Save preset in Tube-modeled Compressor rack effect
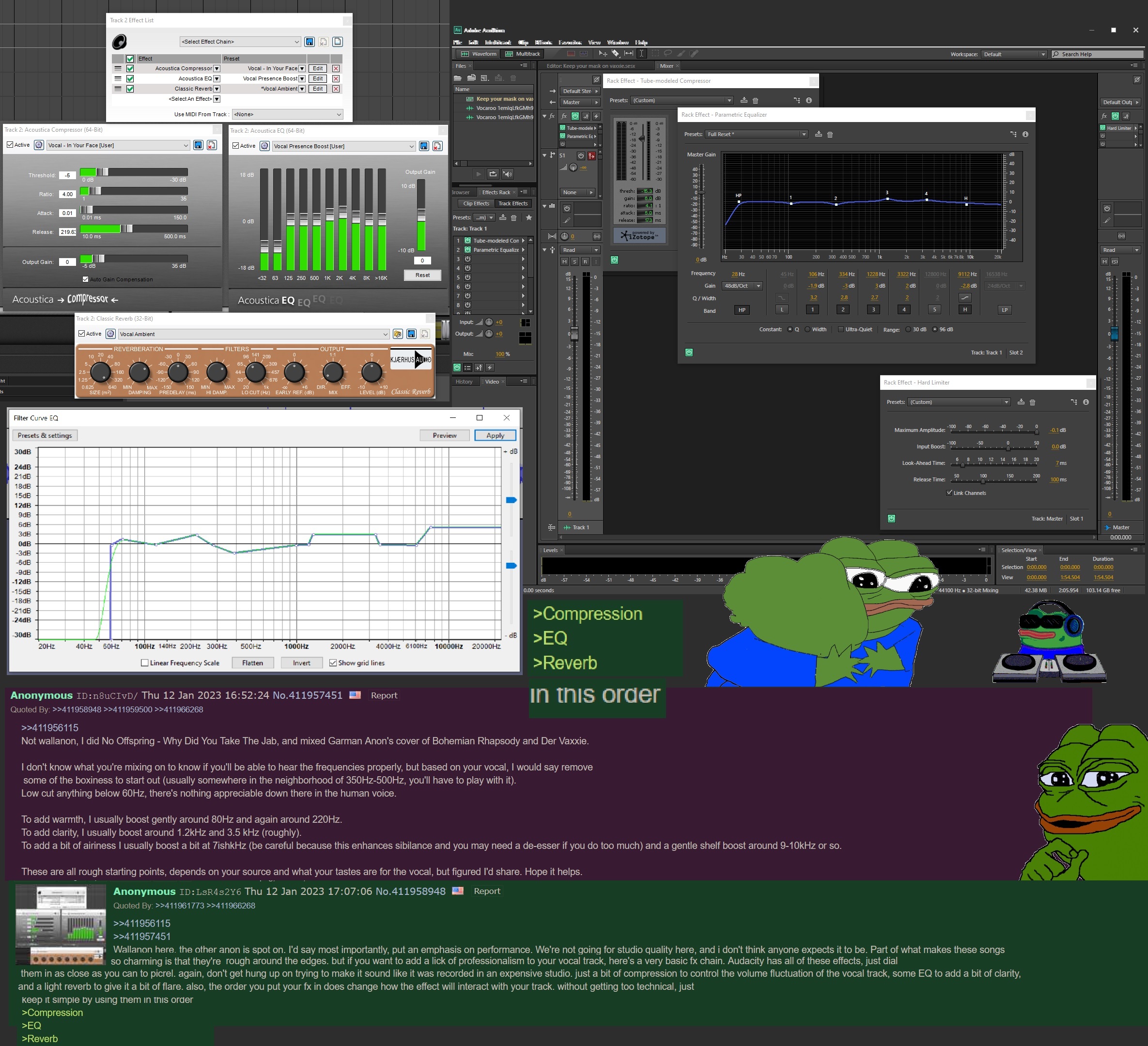The width and height of the screenshot is (1148, 1046). tap(744, 100)
